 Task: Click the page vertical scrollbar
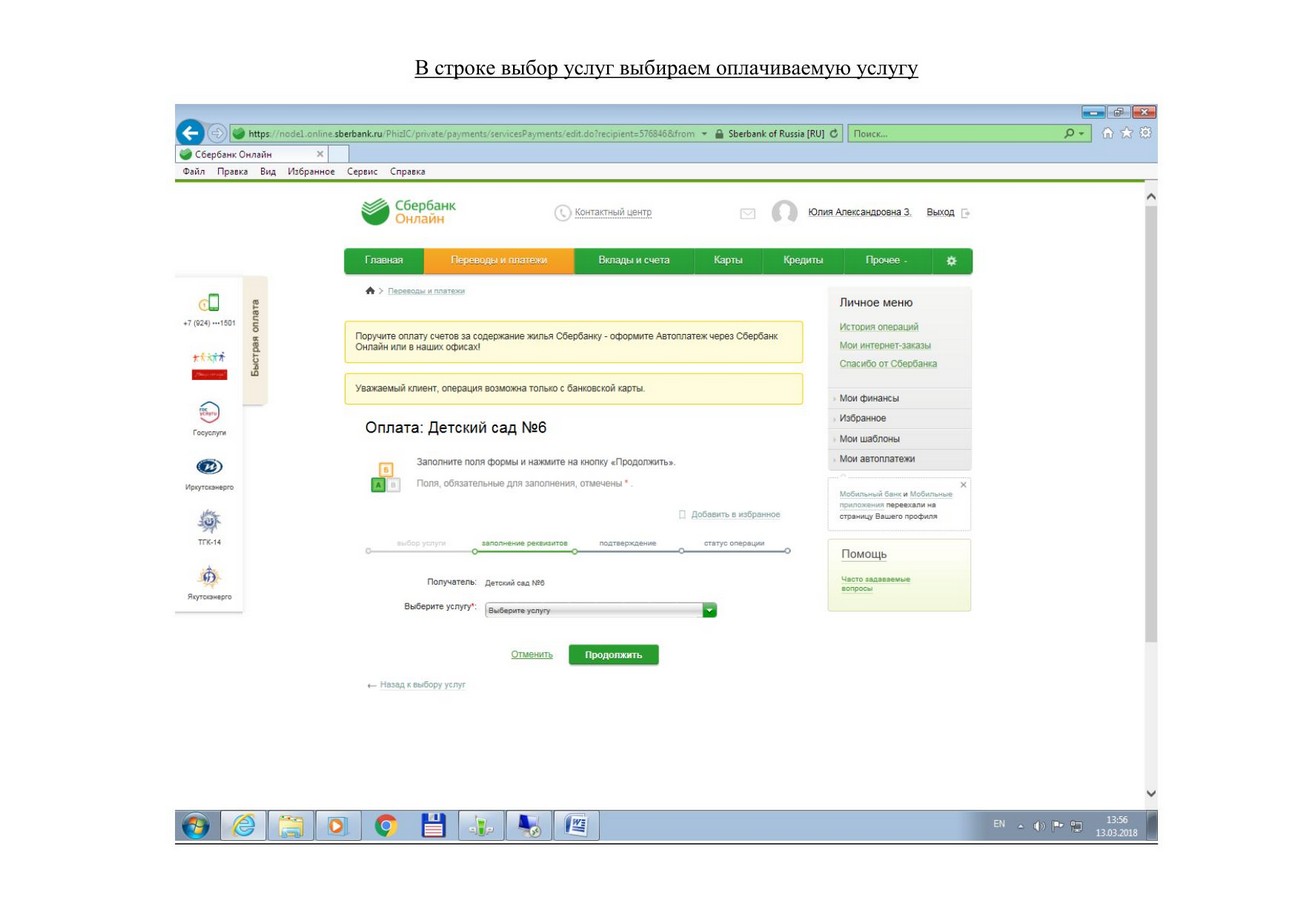pyautogui.click(x=1151, y=424)
